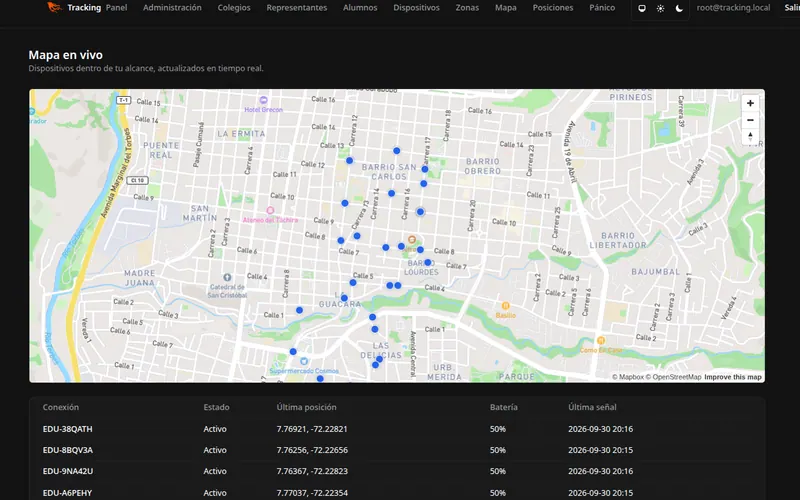Click the 50% battery value for EDU-38QATH
800x500 pixels.
[497, 429]
